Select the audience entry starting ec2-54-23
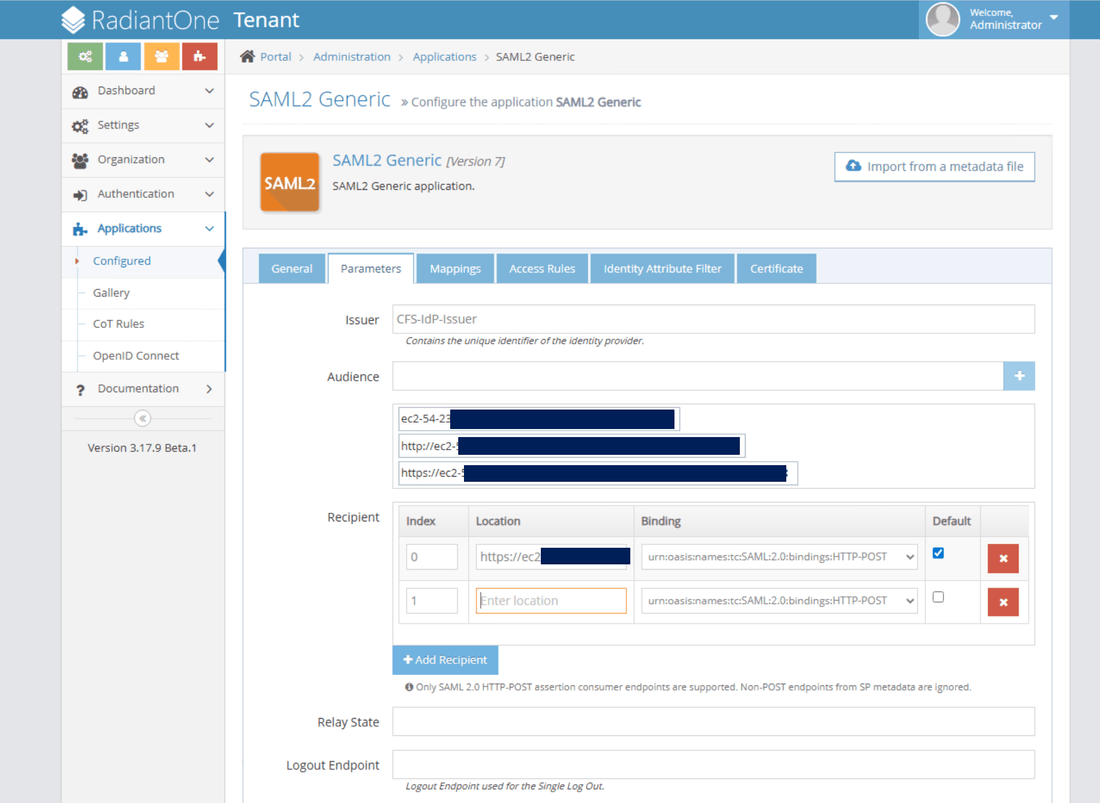 tap(539, 419)
